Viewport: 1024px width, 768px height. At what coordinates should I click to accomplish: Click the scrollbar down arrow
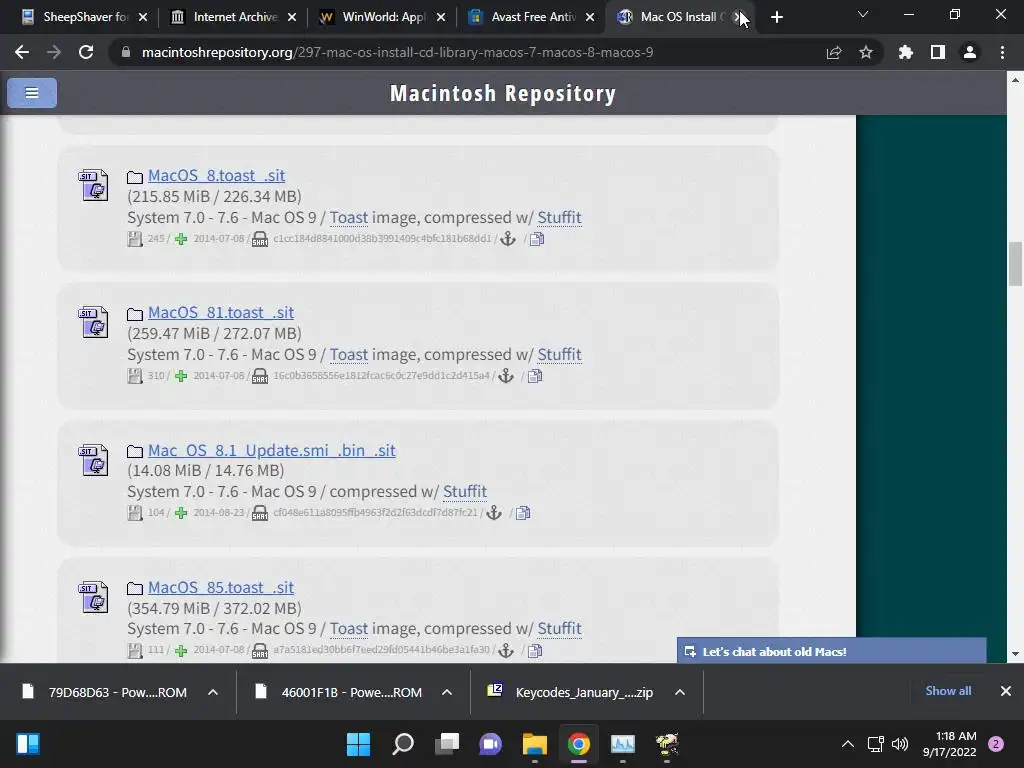(1015, 654)
